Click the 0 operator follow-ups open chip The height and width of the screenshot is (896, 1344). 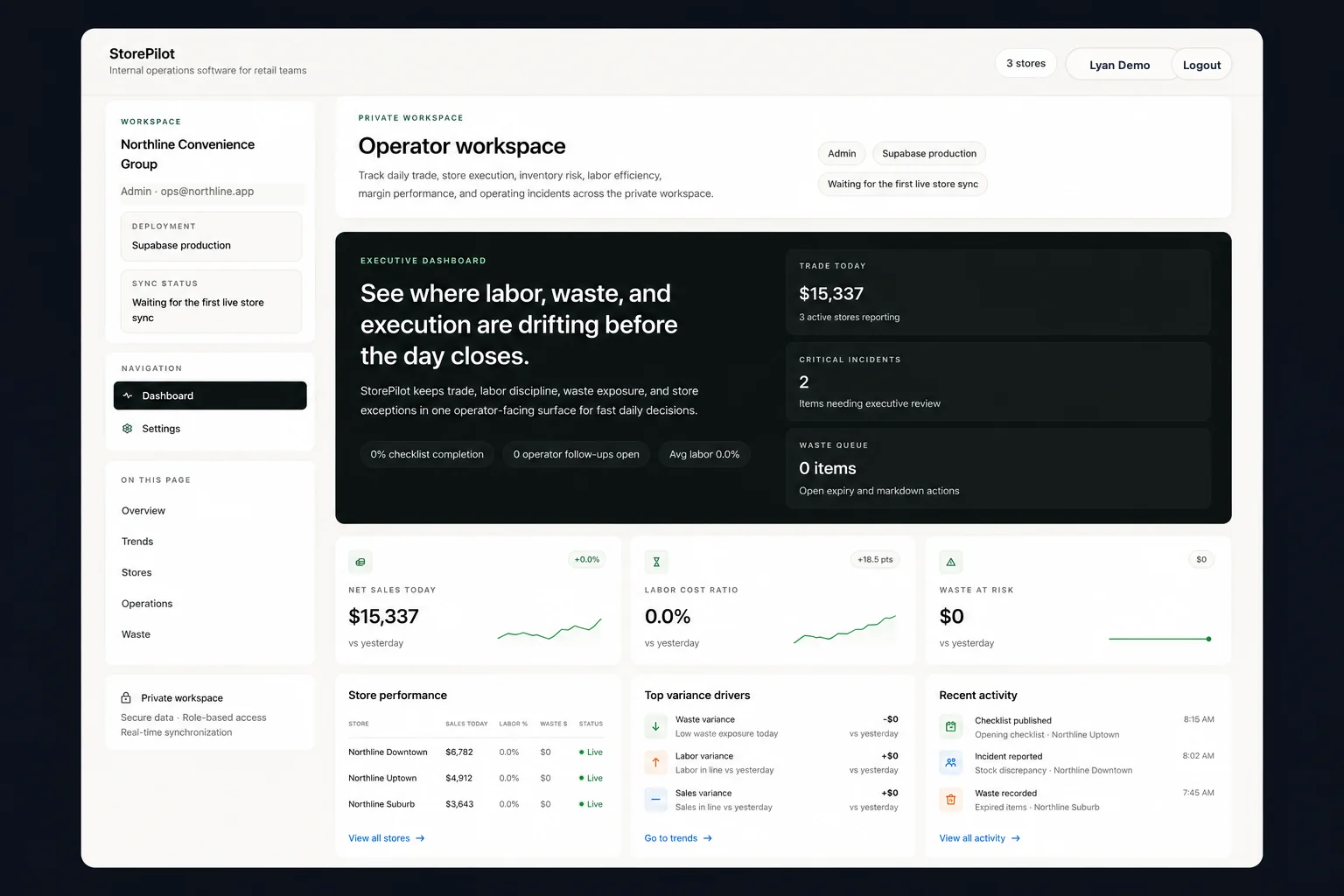pyautogui.click(x=577, y=454)
